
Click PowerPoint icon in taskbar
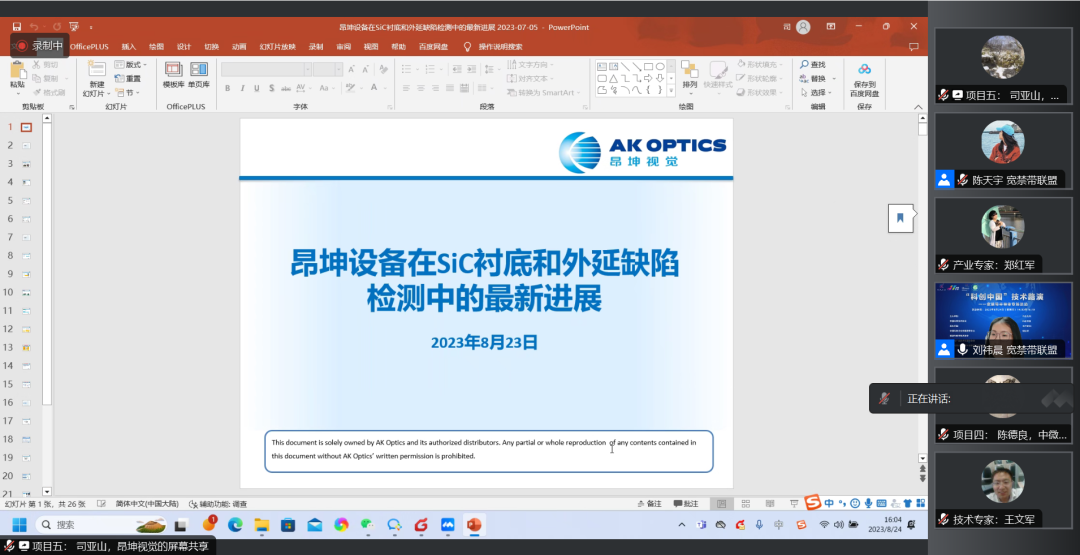pos(474,525)
